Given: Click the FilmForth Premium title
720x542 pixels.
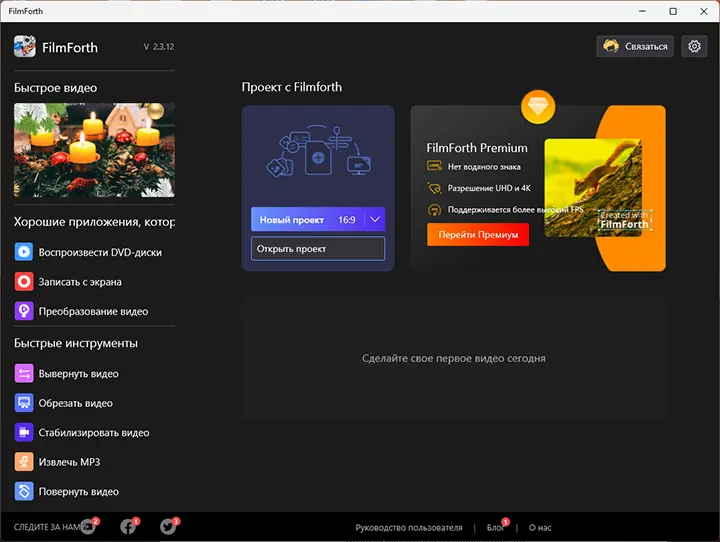Looking at the screenshot, I should click(477, 148).
